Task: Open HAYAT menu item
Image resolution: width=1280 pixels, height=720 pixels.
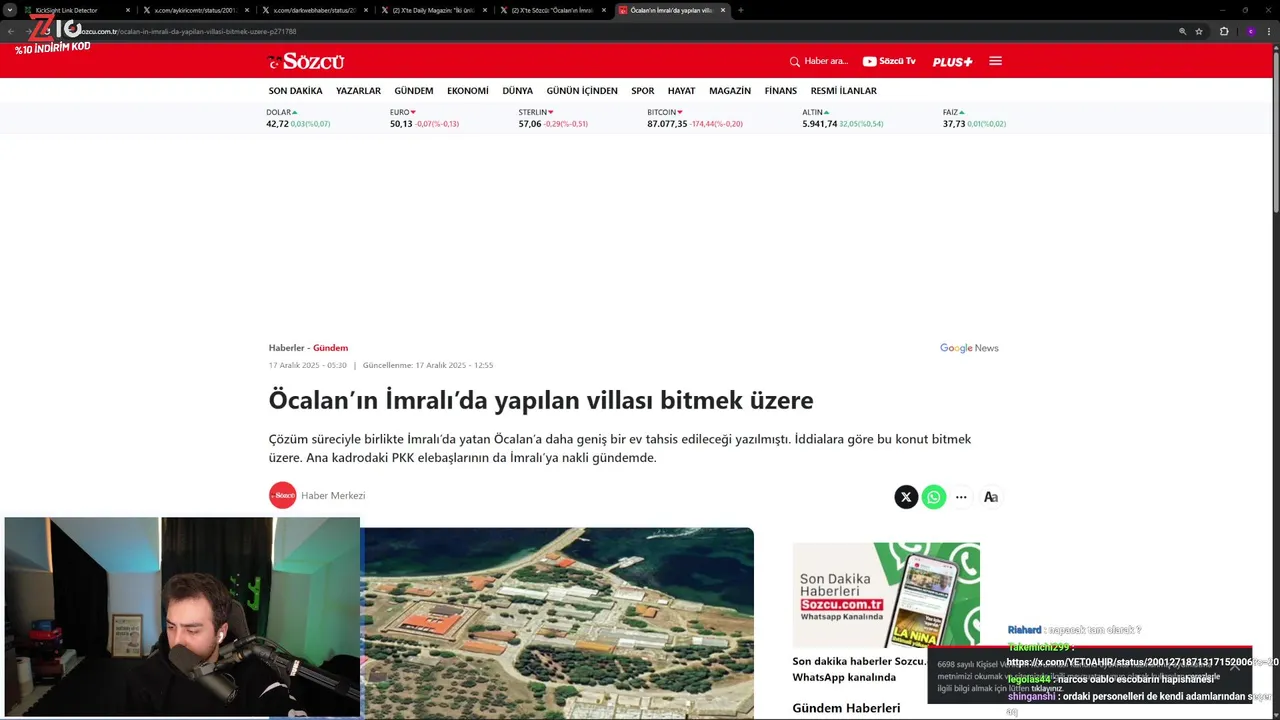Action: [x=681, y=91]
